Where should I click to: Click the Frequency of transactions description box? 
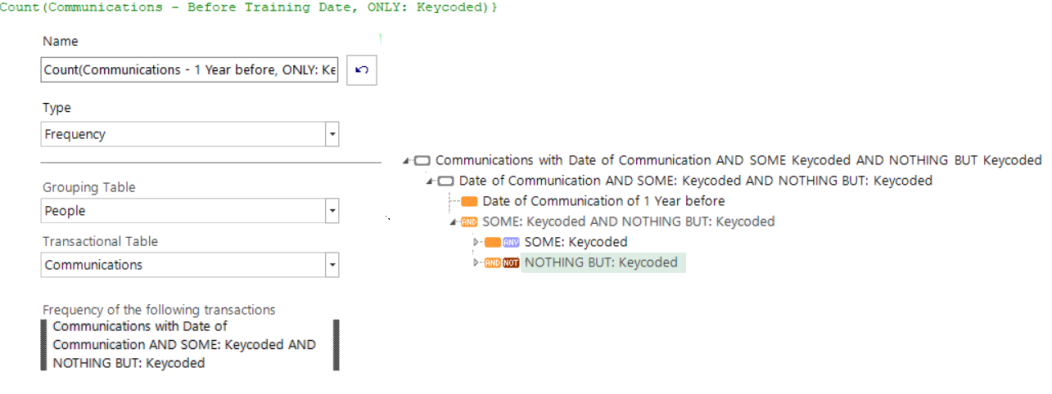tap(190, 344)
